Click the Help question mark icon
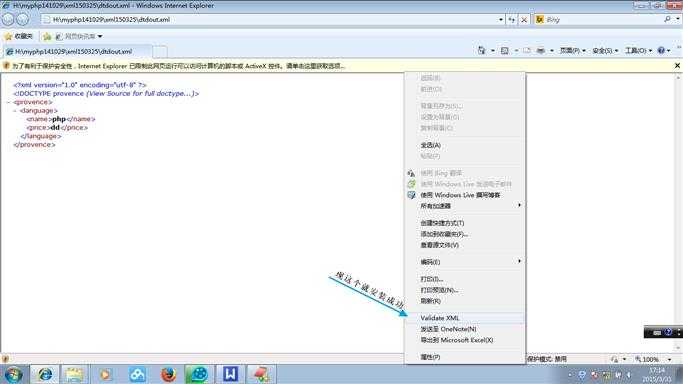This screenshot has width=683, height=384. (661, 51)
